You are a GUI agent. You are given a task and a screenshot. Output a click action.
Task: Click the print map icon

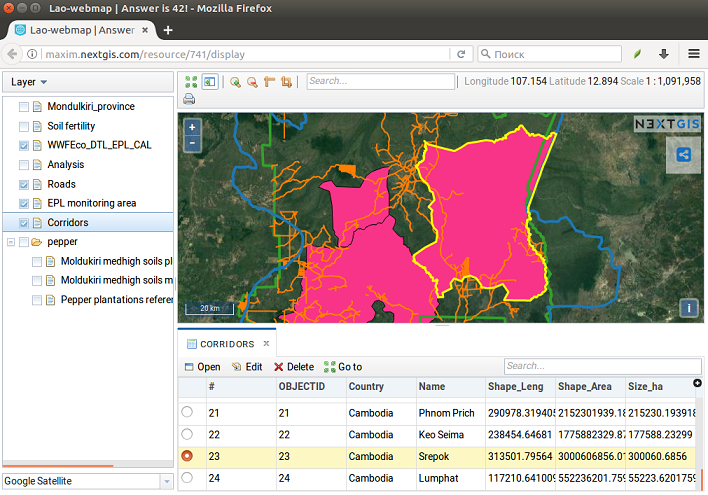coord(189,99)
